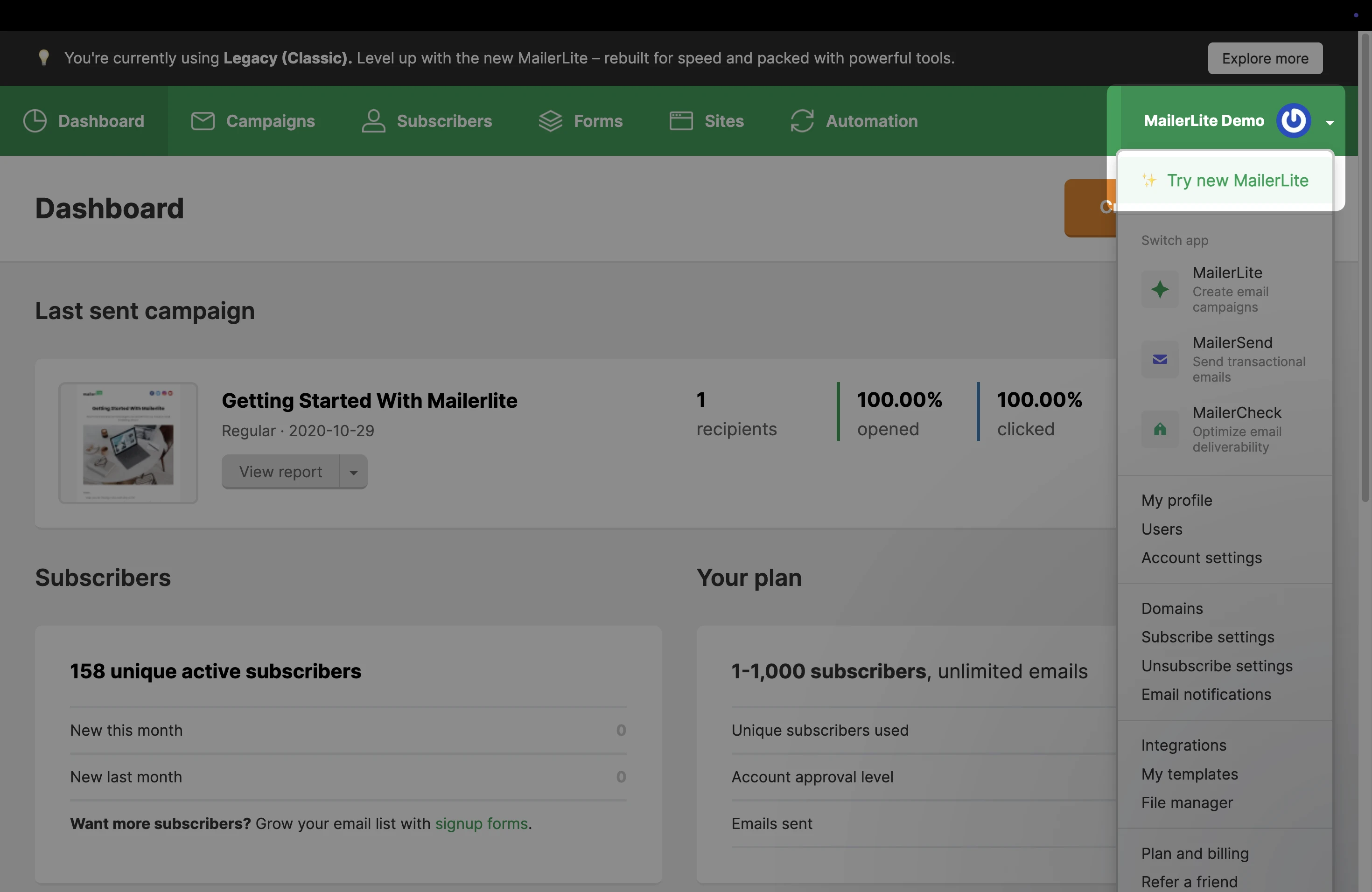Image resolution: width=1372 pixels, height=892 pixels.
Task: Expand the View report dropdown arrow
Action: [353, 472]
